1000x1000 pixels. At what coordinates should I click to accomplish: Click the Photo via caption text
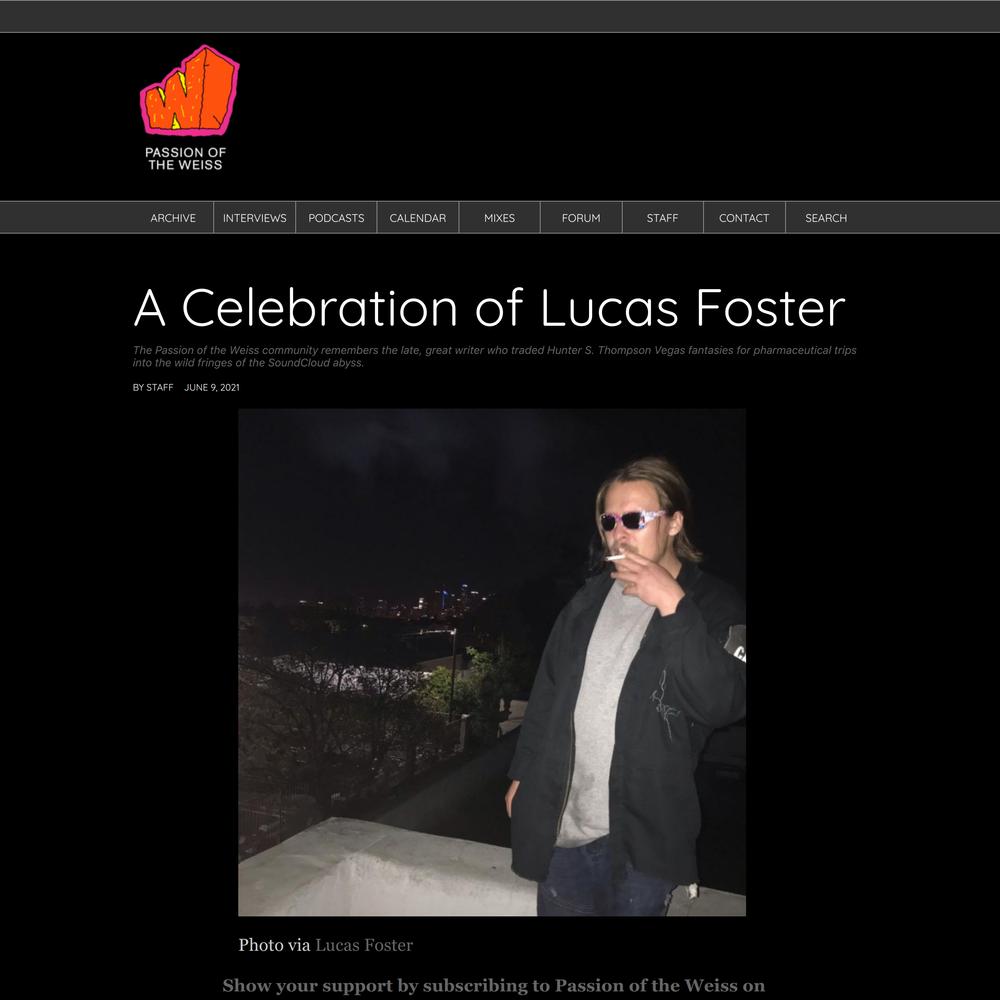(274, 945)
